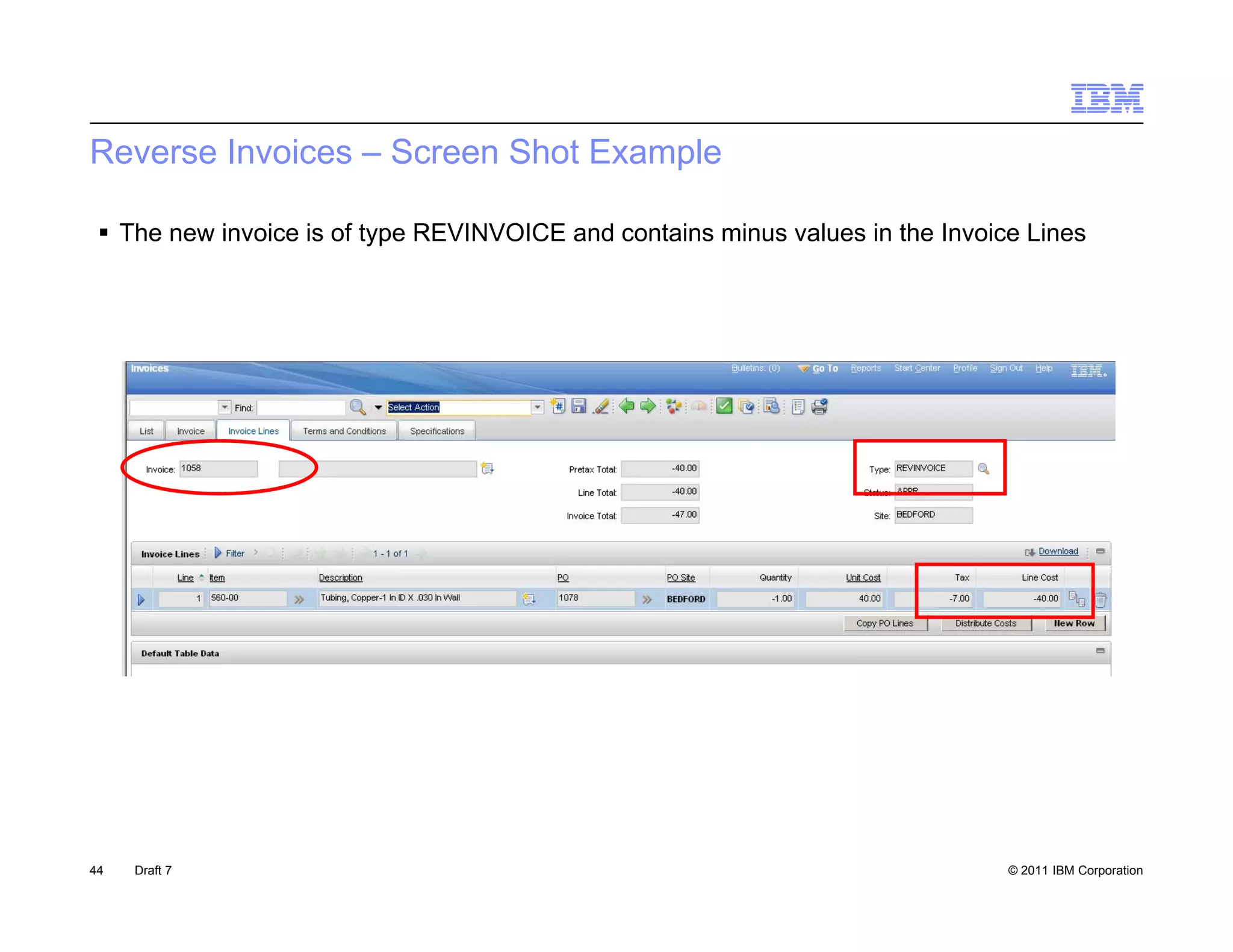The width and height of the screenshot is (1233, 952).
Task: Click the Change Status colored icon
Action: [x=674, y=406]
